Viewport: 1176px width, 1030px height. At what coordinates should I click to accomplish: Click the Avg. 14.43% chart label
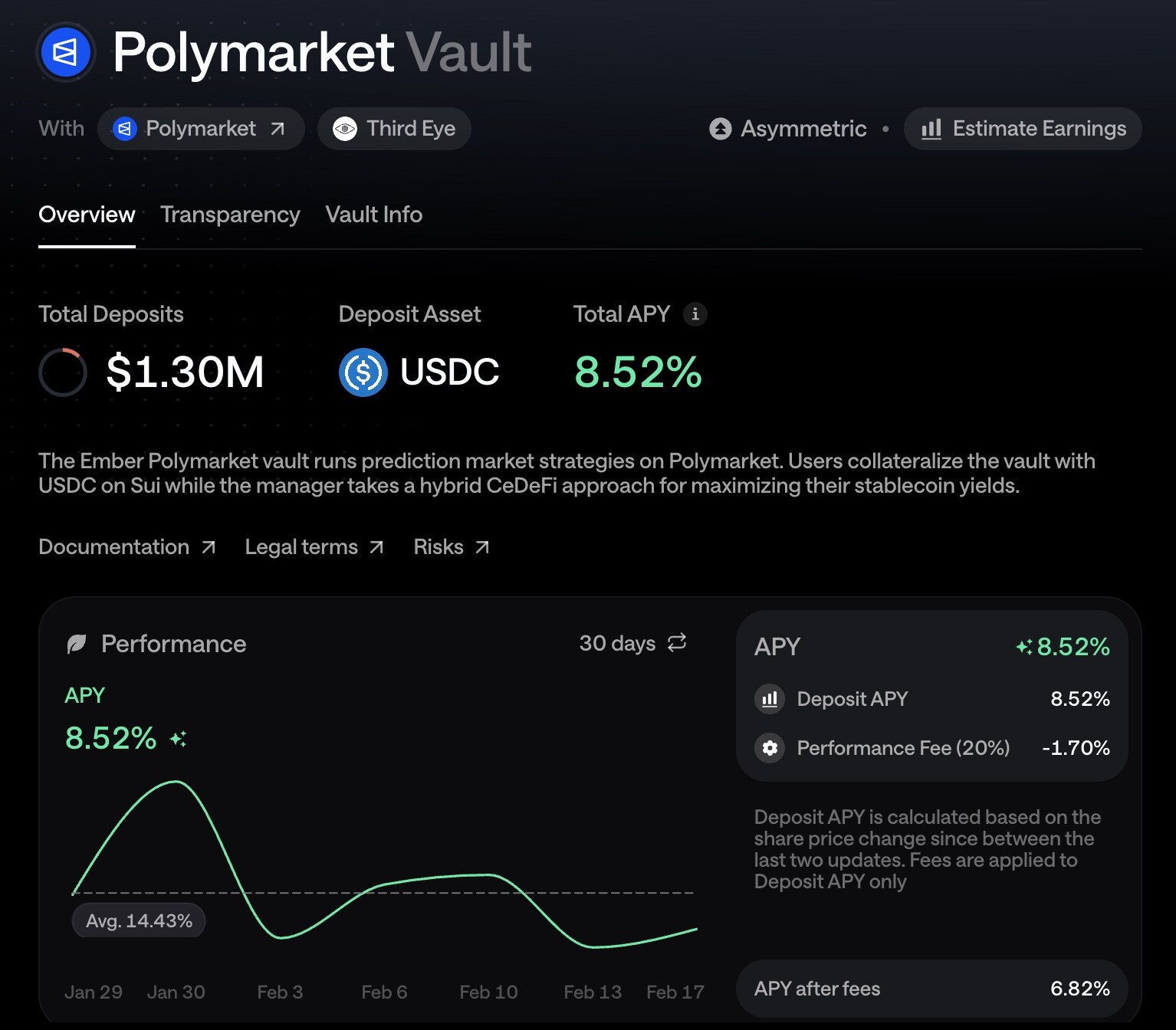[x=139, y=921]
